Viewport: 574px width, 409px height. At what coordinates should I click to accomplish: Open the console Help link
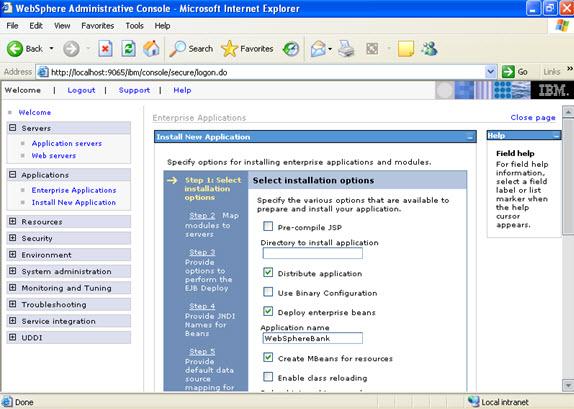182,90
